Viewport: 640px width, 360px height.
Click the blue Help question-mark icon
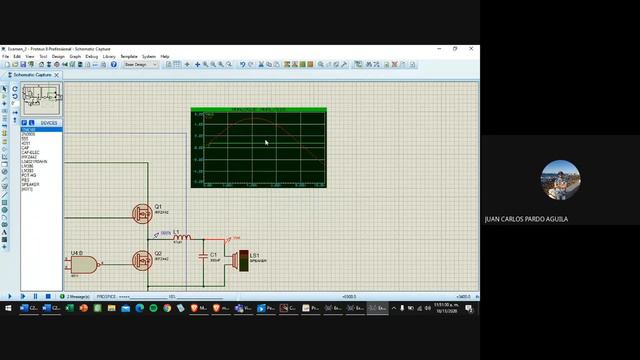coord(114,64)
